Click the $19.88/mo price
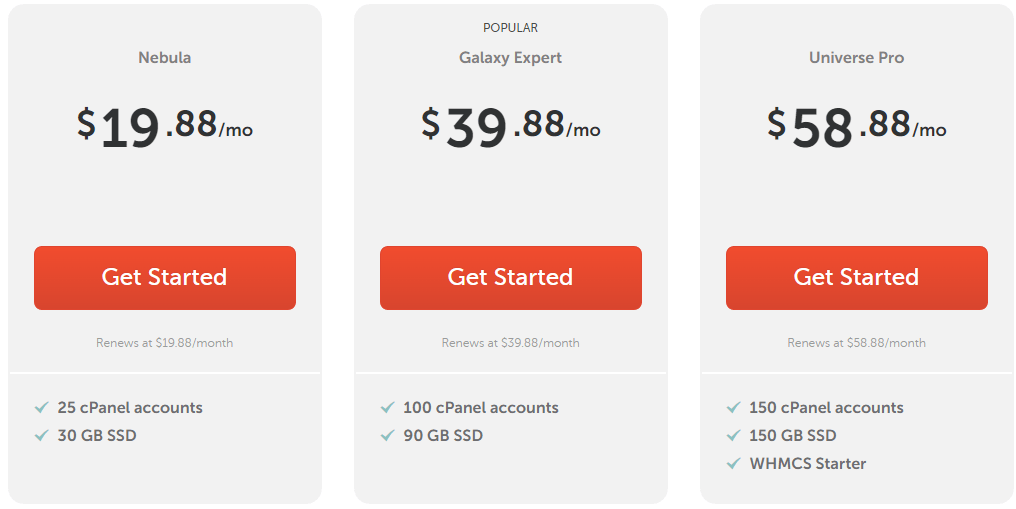The image size is (1016, 509). point(165,127)
